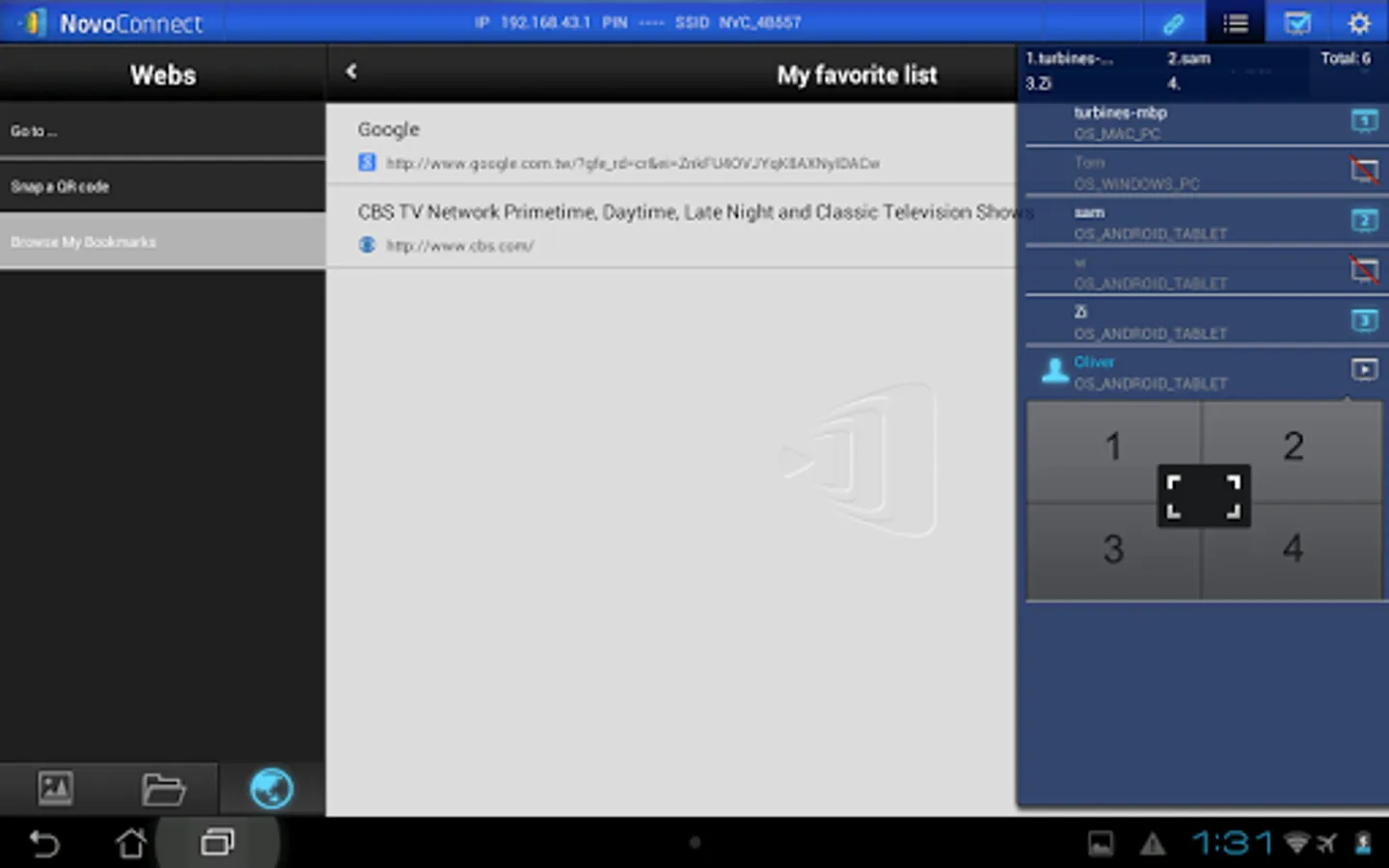1389x868 pixels.
Task: Select the sam participant row
Action: pos(1207,223)
